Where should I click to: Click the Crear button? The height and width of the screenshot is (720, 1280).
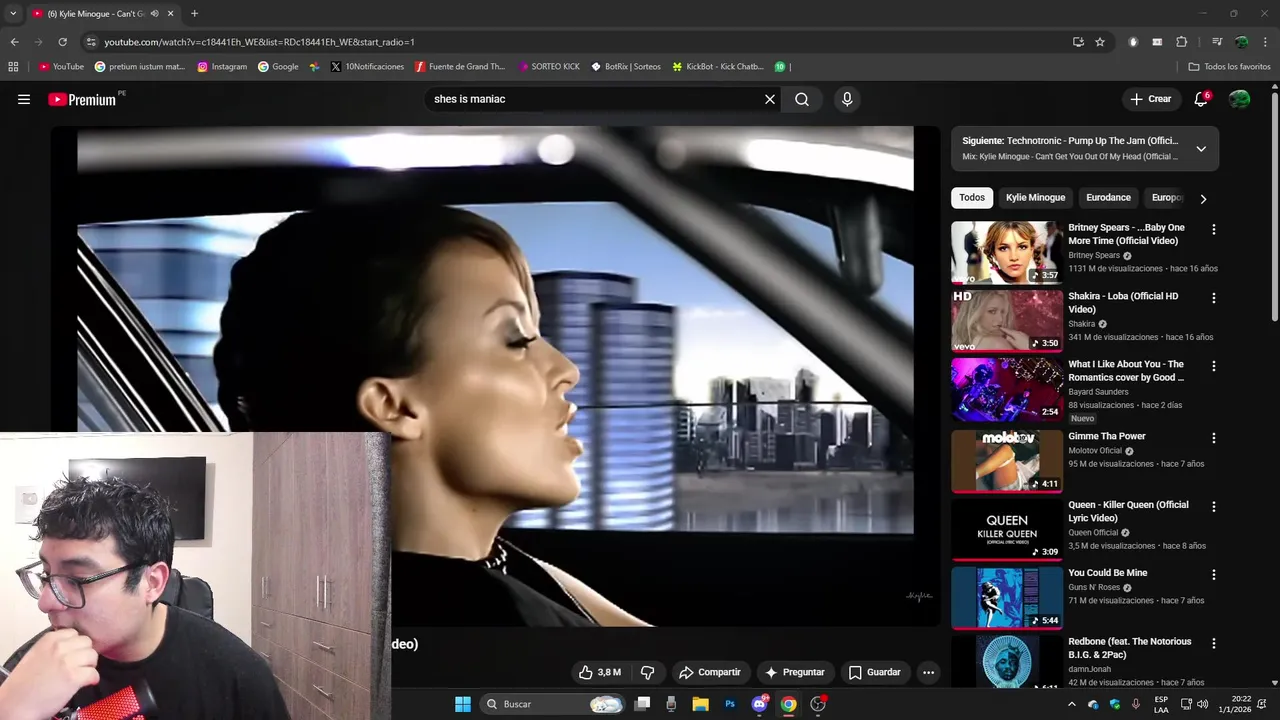[x=1150, y=99]
